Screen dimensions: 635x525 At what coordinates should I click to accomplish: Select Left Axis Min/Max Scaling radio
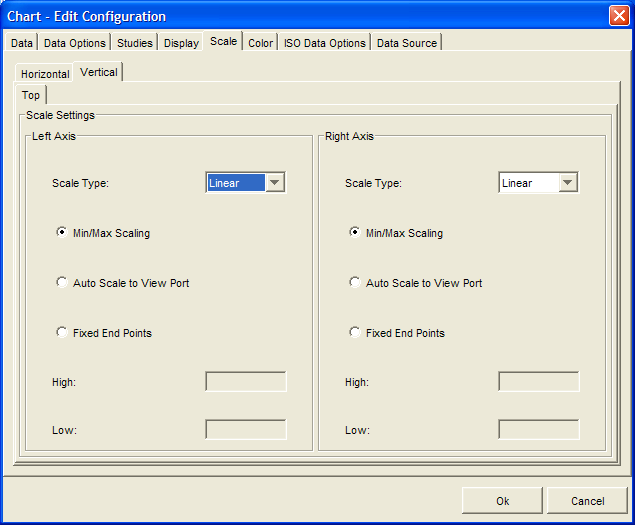tap(62, 232)
